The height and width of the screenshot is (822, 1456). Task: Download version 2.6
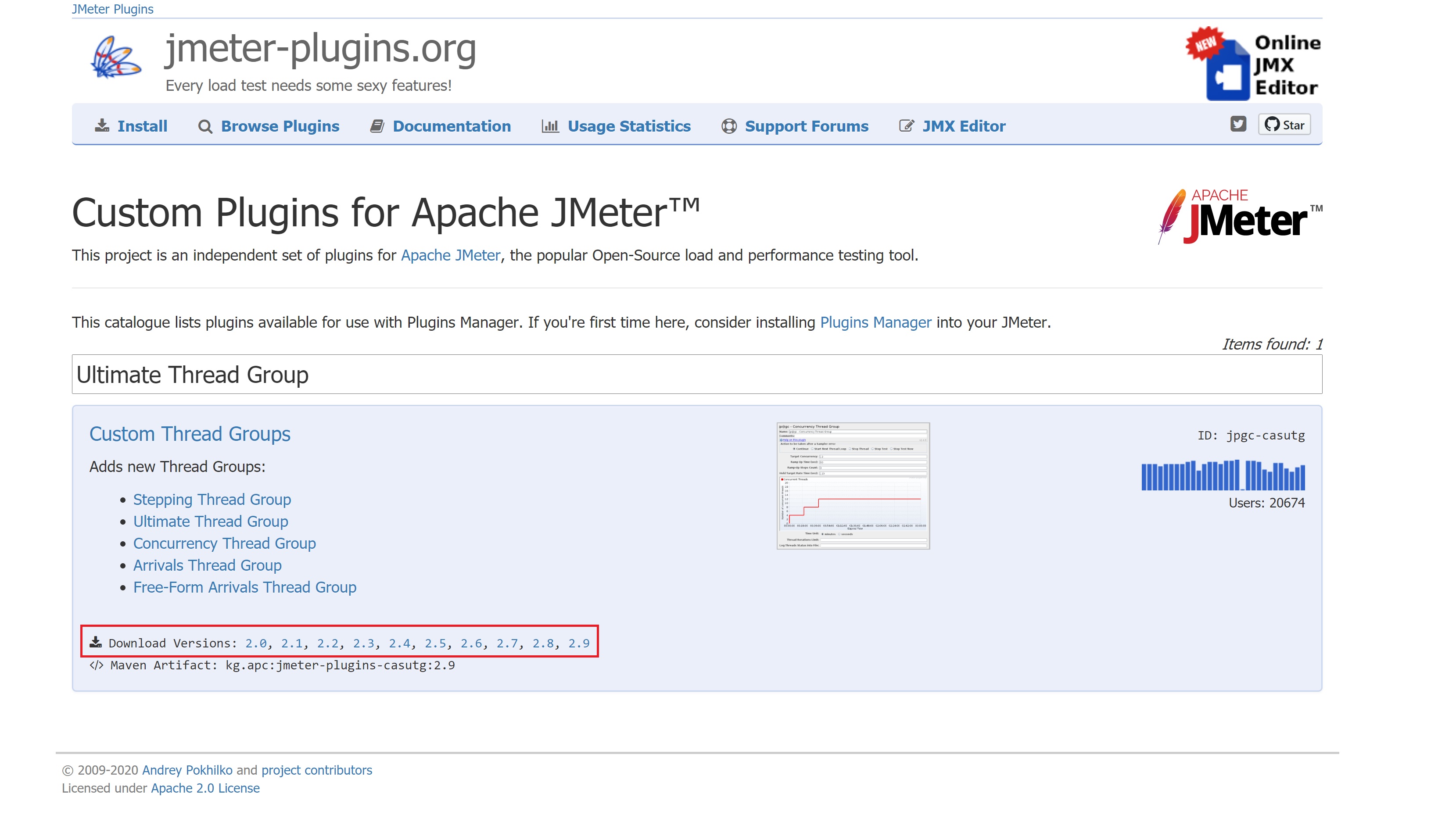tap(471, 643)
